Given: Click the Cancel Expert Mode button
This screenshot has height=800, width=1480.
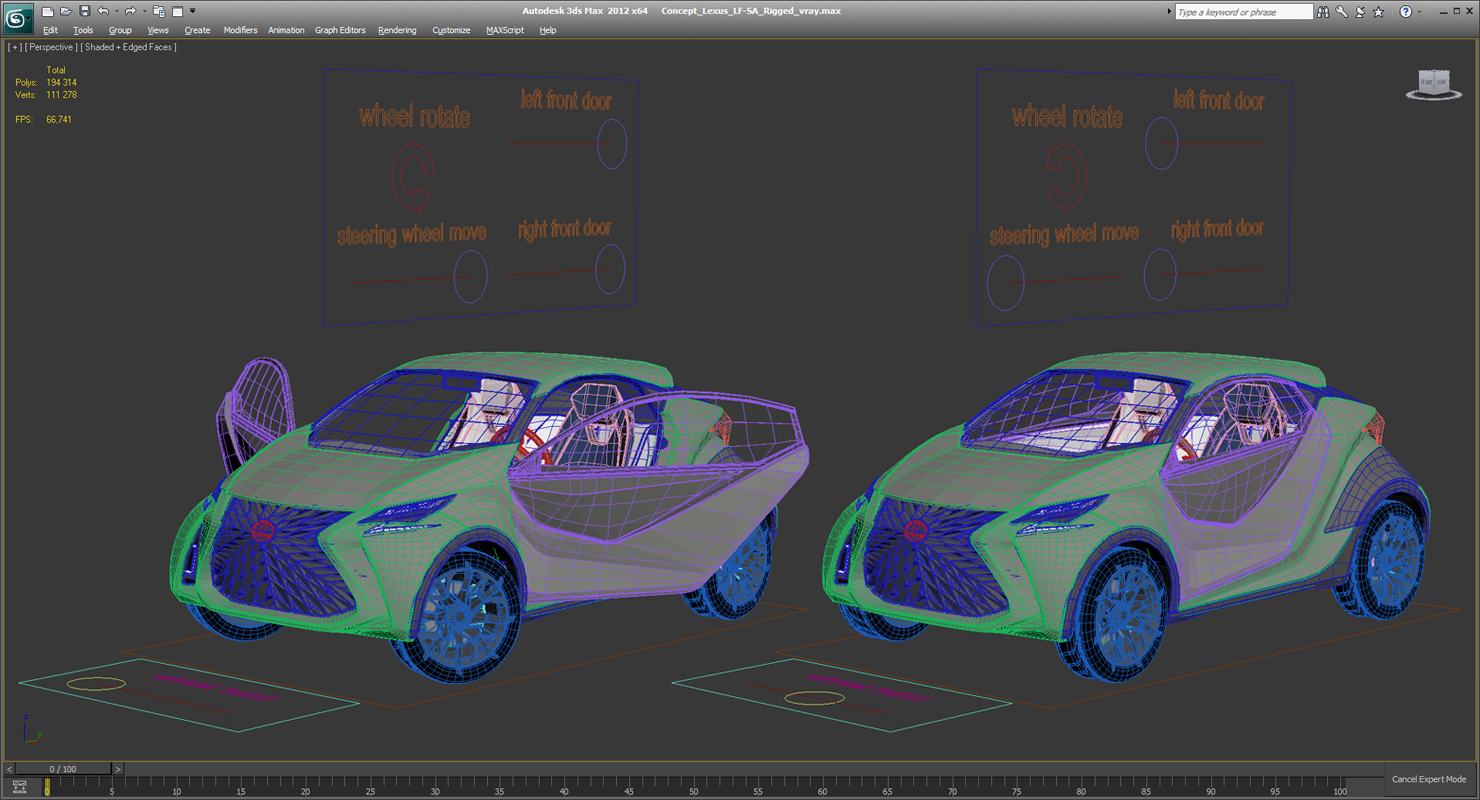Looking at the screenshot, I should point(1429,779).
